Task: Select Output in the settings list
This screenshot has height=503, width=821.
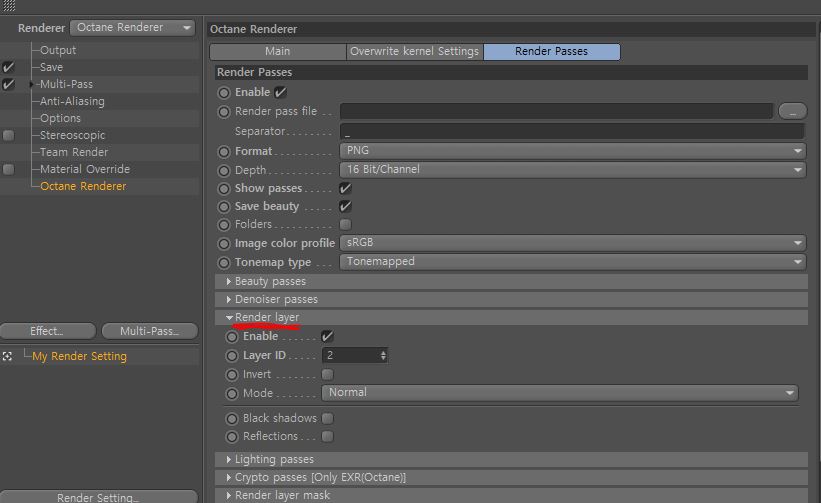Action: click(x=58, y=50)
